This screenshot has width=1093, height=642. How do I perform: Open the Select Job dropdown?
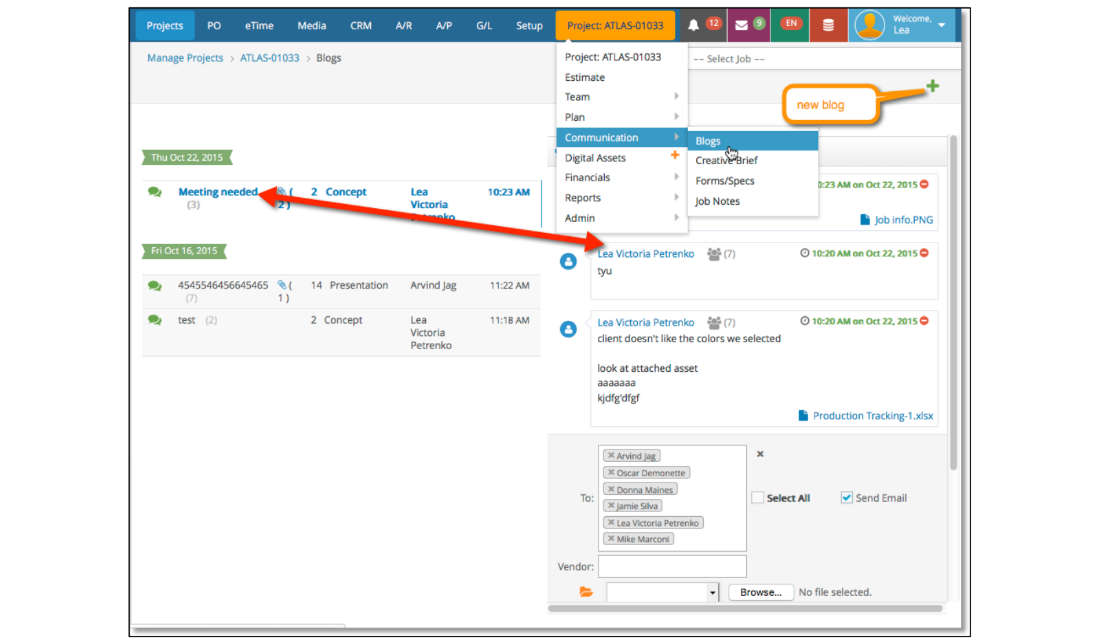823,59
